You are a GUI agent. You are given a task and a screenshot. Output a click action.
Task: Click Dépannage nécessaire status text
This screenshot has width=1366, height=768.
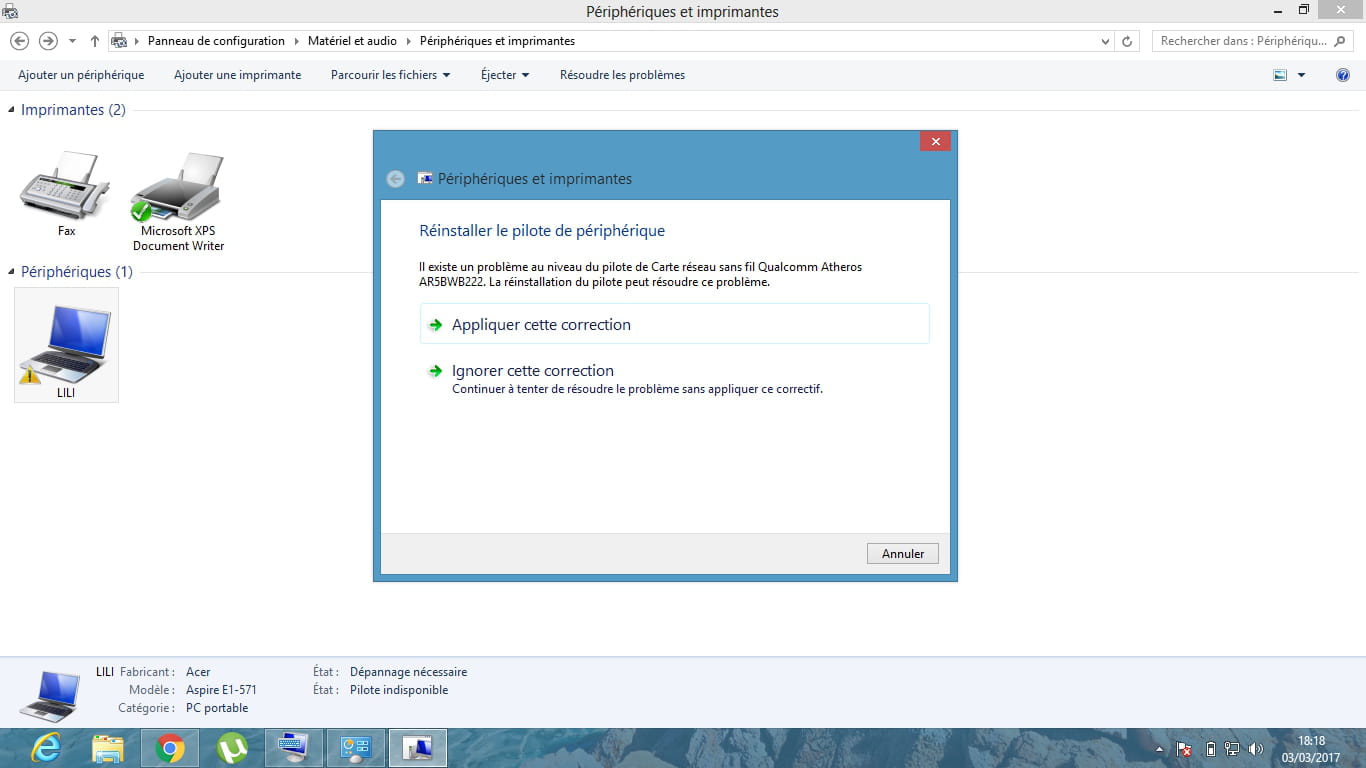tap(408, 672)
